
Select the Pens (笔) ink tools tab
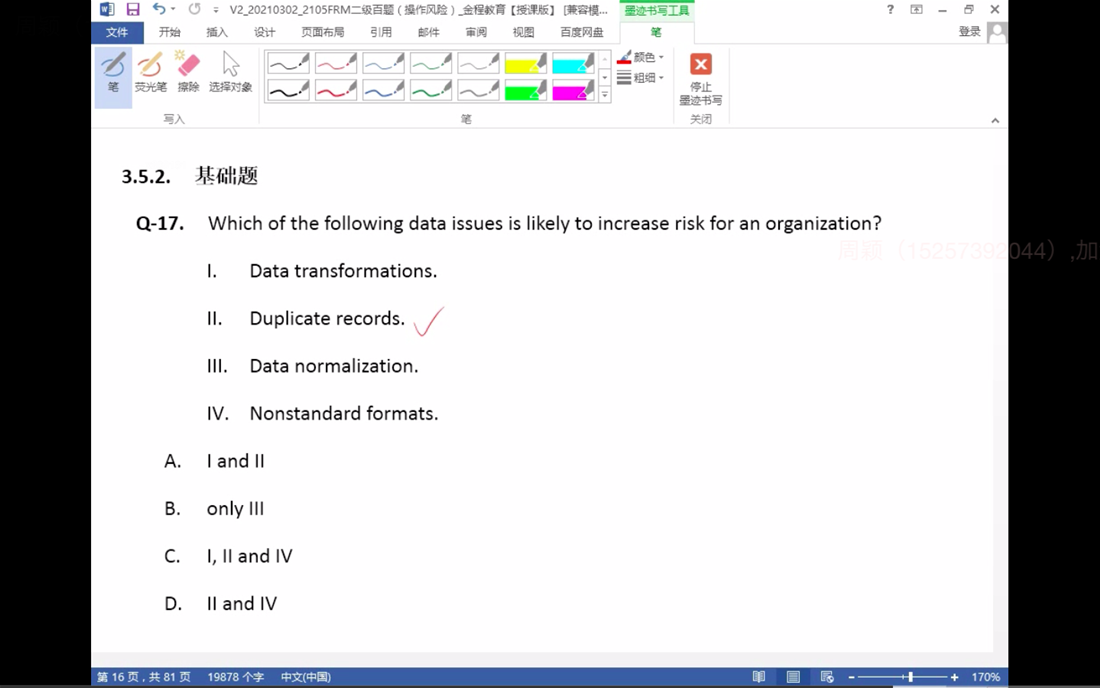[656, 32]
